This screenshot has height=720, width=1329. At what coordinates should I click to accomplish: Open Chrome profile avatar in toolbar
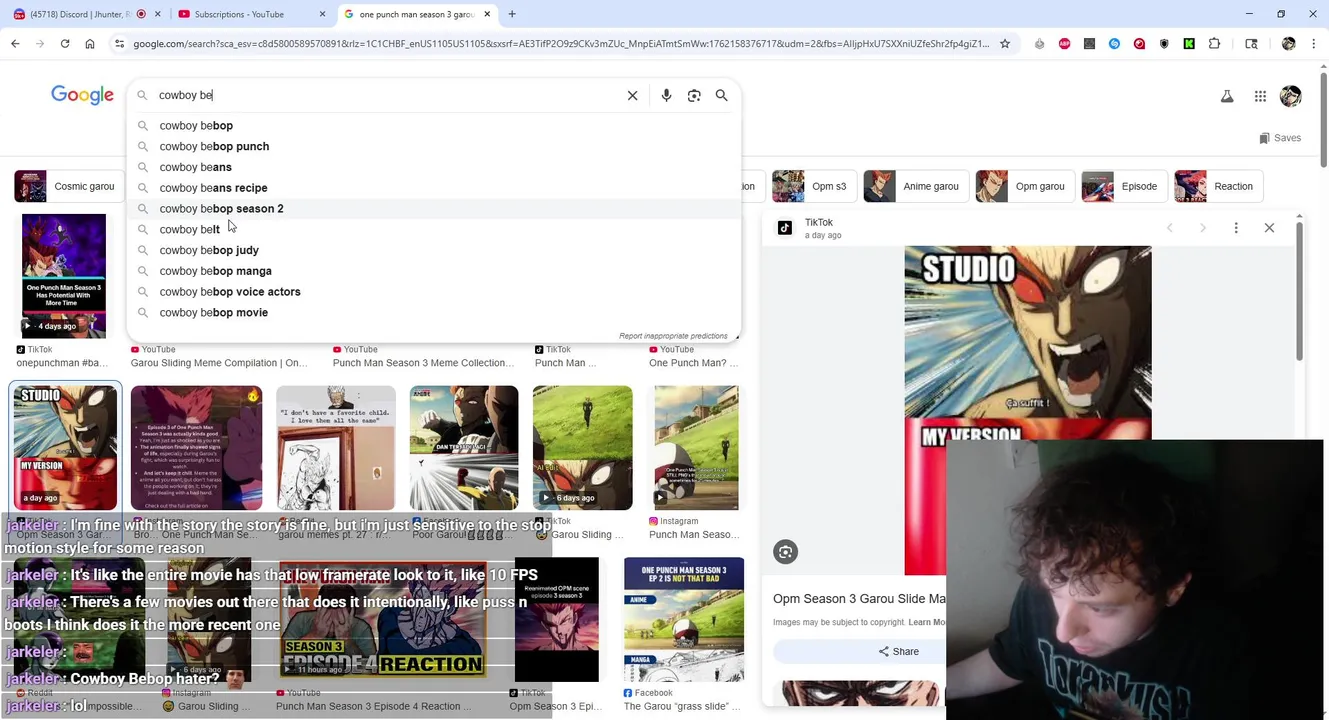(x=1288, y=44)
